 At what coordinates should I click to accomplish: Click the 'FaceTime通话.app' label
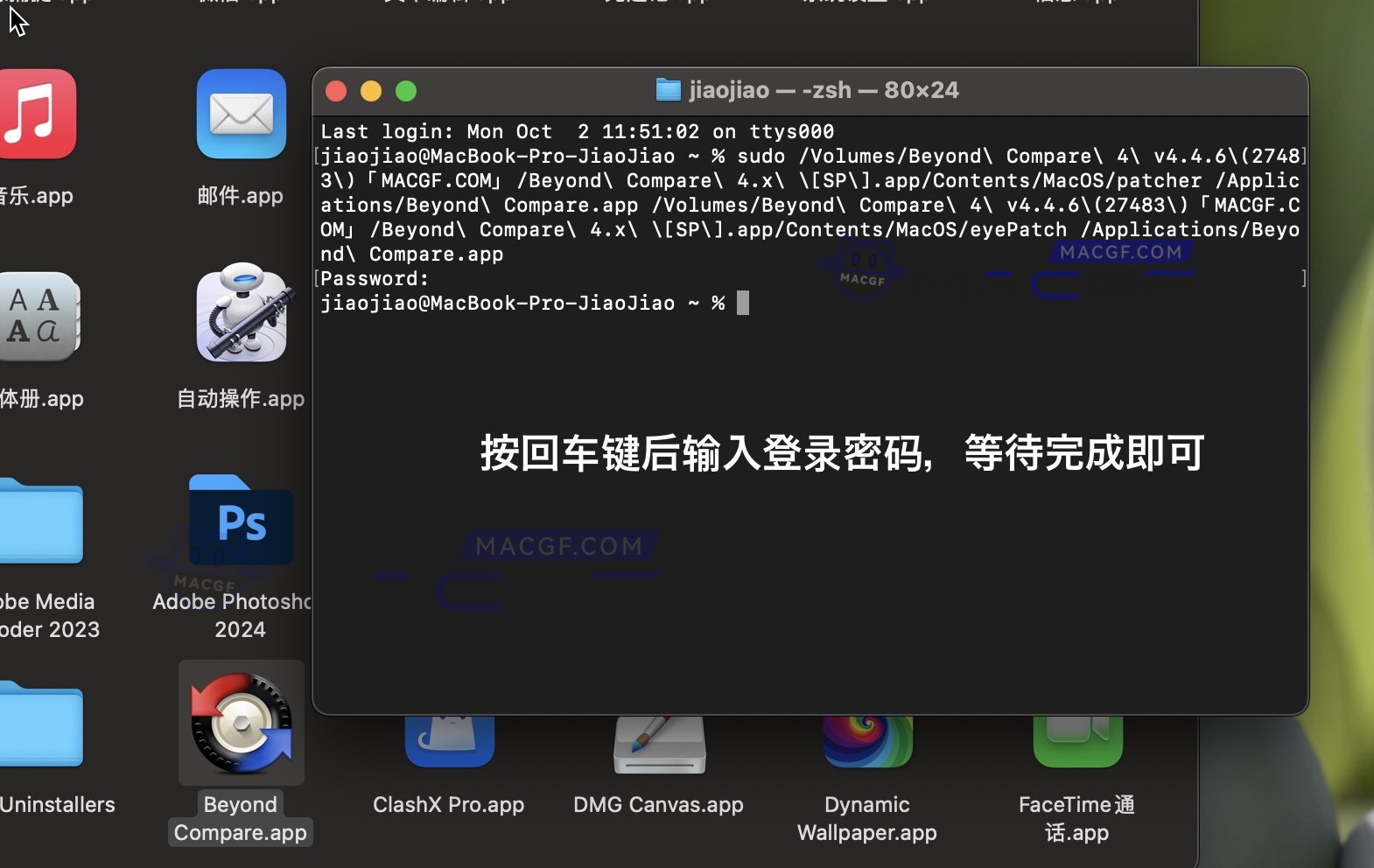1076,818
